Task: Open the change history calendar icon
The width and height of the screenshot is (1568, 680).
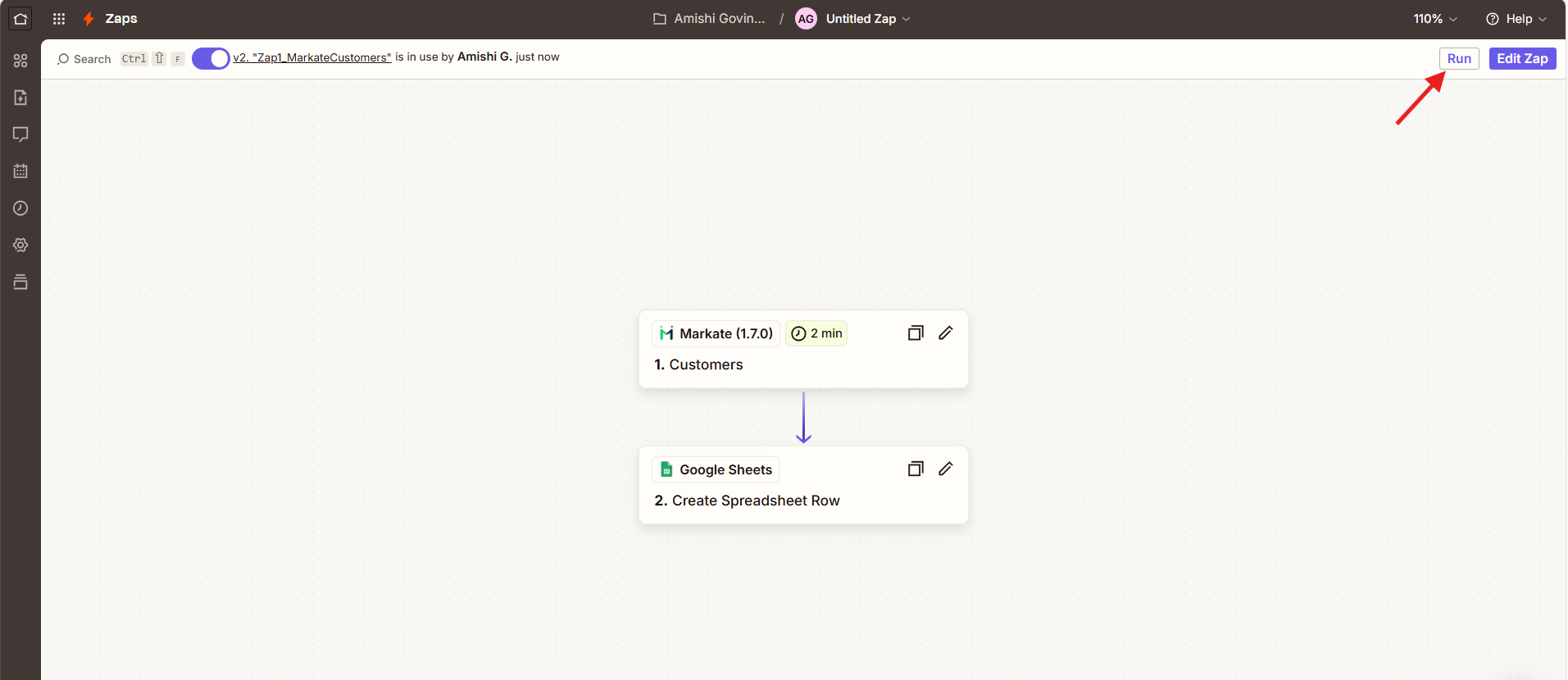Action: click(20, 171)
